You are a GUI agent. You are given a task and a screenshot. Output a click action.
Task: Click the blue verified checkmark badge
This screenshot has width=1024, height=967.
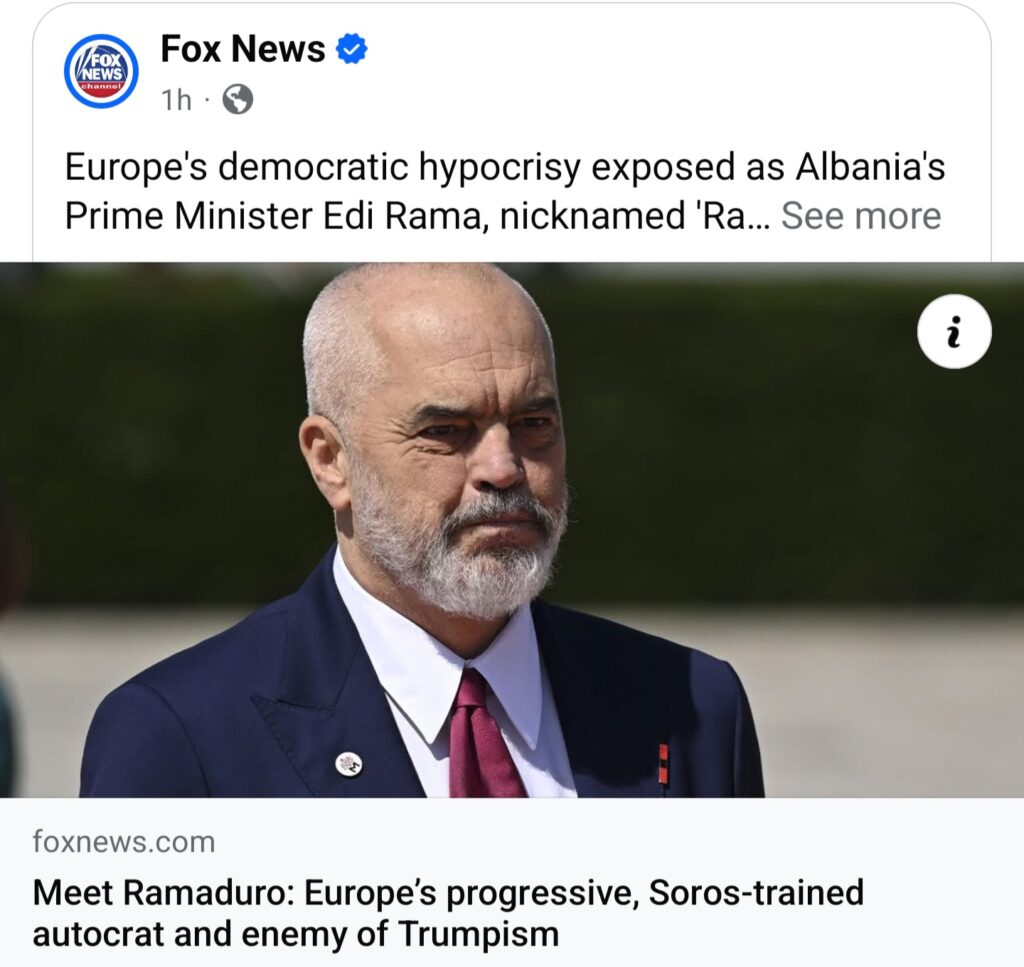[351, 49]
